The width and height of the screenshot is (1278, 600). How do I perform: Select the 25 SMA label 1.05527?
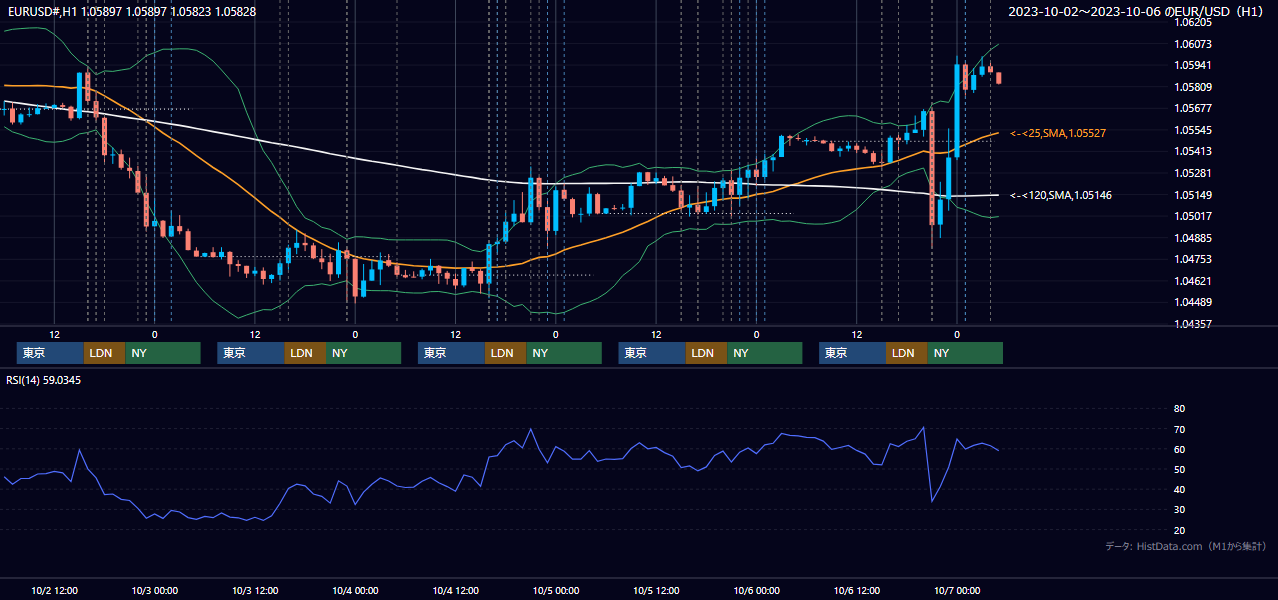coord(1058,133)
